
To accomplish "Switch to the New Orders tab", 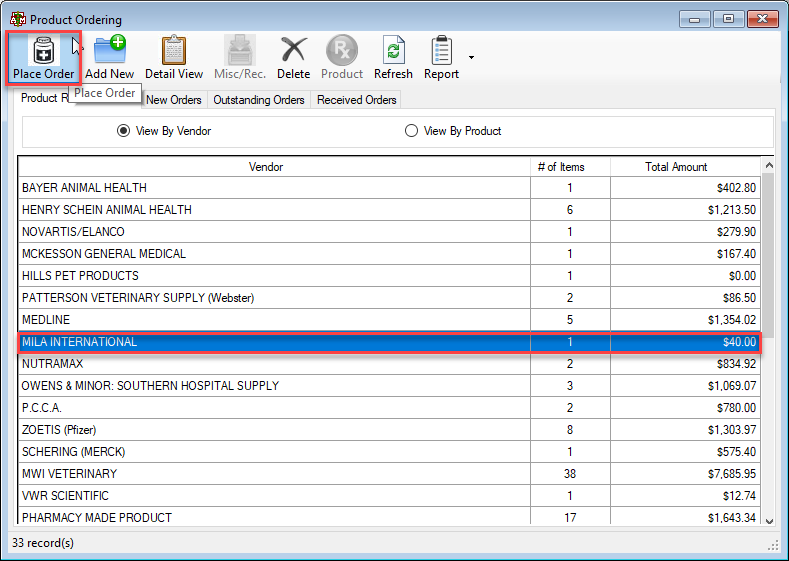I will (x=174, y=100).
